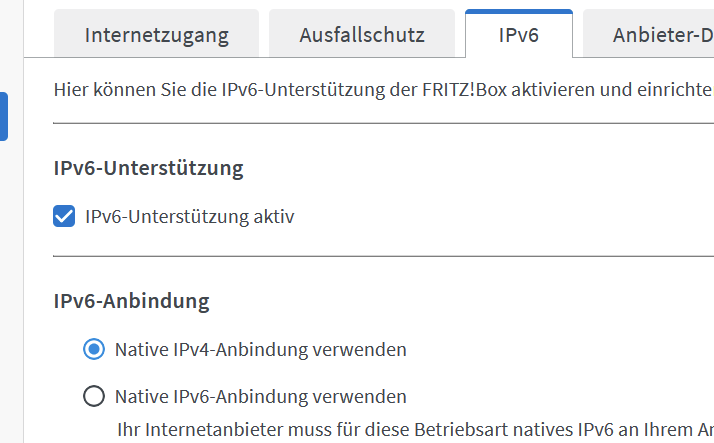Select the IPv6 tab

pyautogui.click(x=519, y=34)
